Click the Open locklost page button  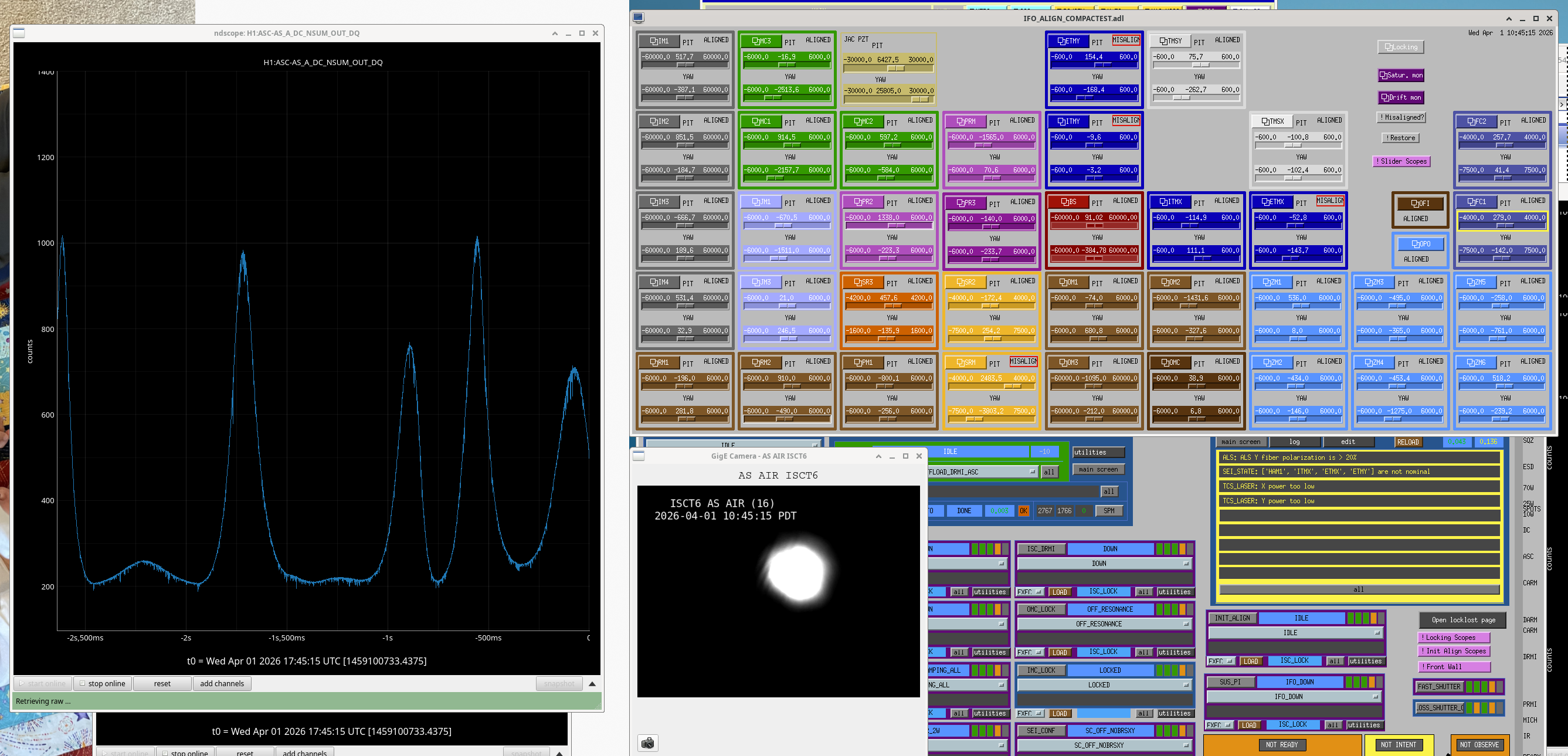point(1462,620)
